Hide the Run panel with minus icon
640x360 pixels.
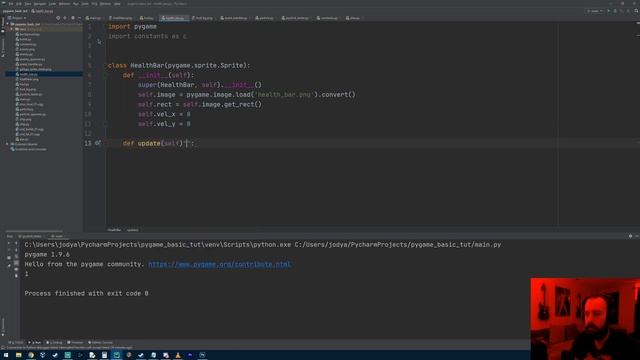pyautogui.click(x=637, y=236)
